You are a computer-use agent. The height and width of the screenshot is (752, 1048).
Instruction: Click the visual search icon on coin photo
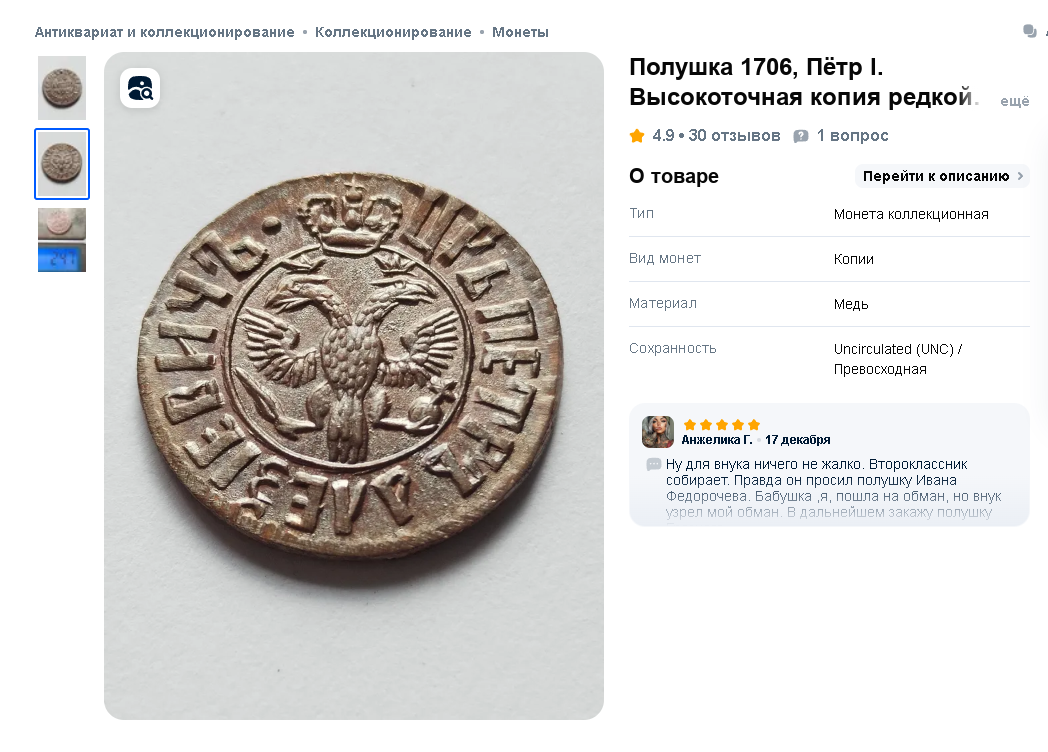[140, 88]
